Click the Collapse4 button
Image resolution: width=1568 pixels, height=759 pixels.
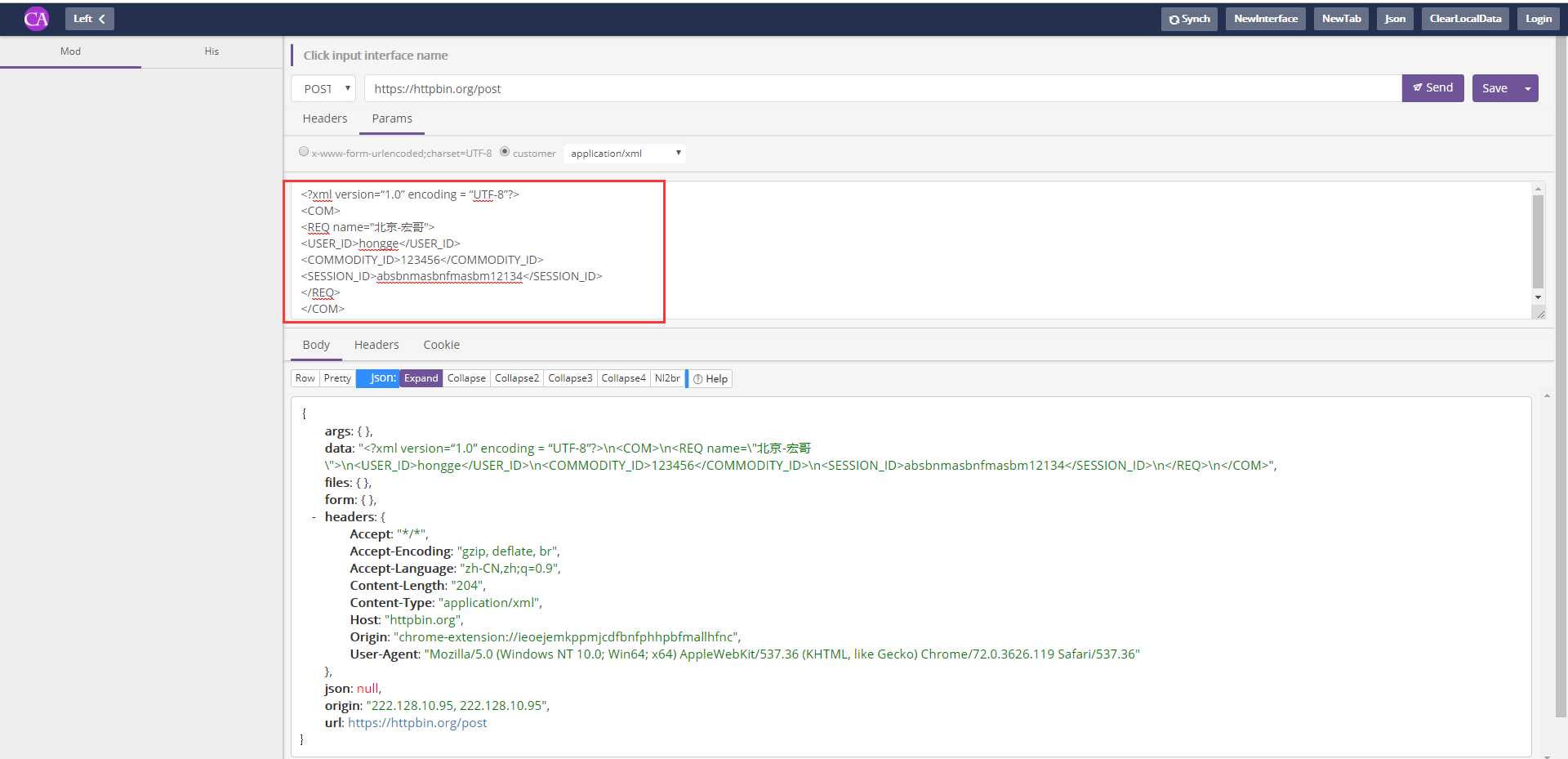click(623, 378)
